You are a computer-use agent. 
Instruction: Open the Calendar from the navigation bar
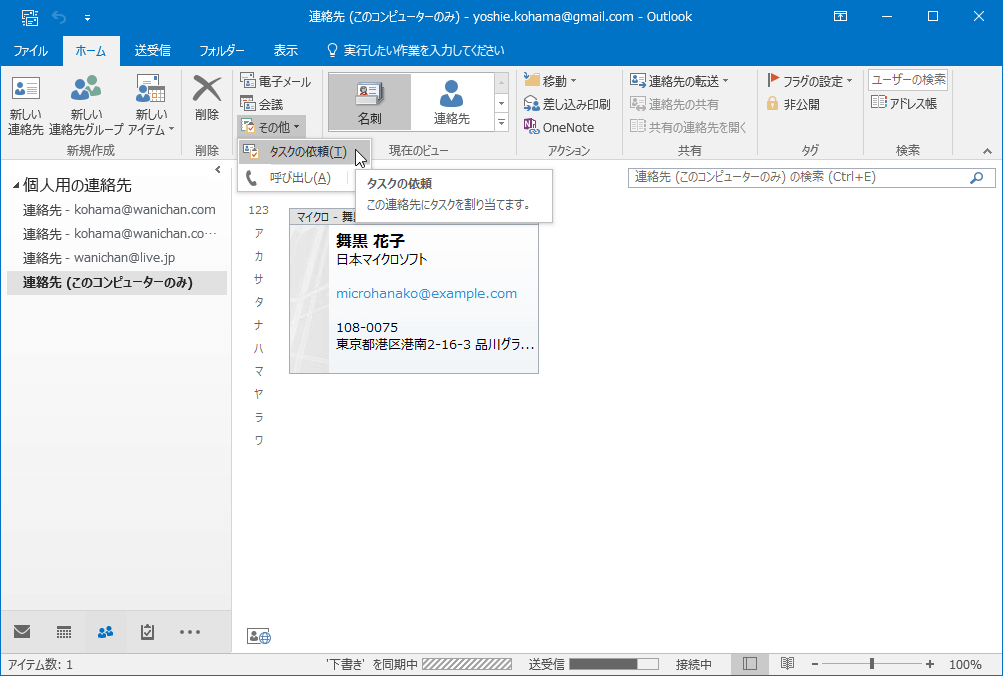tap(63, 632)
